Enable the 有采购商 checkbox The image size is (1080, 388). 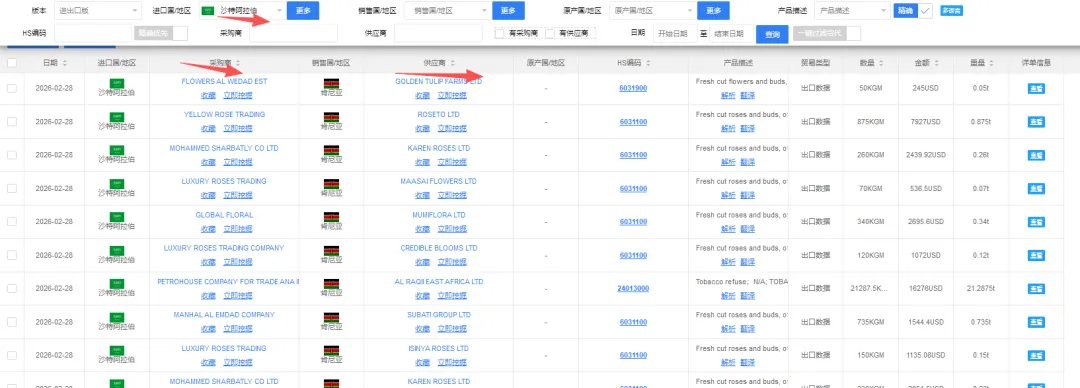499,33
